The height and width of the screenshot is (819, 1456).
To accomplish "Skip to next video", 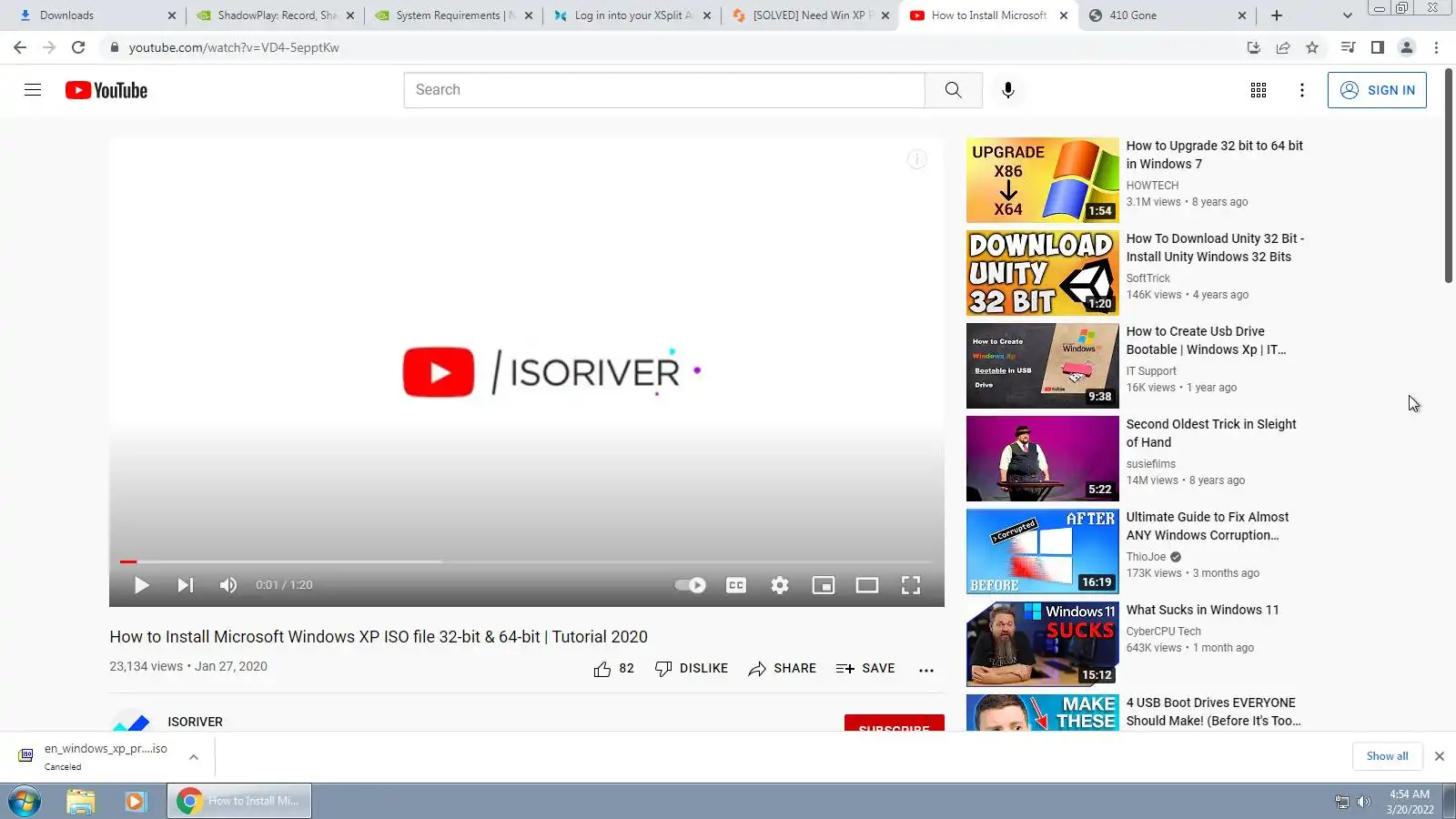I will tap(185, 585).
